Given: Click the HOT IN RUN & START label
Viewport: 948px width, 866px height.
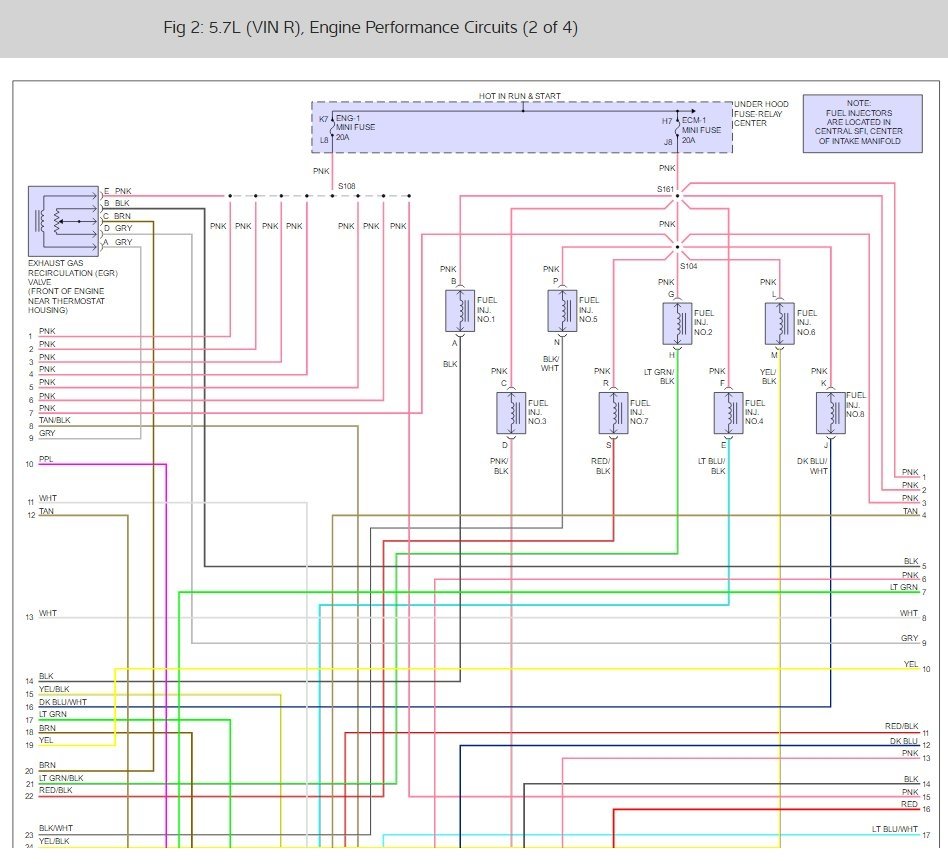Looking at the screenshot, I should coord(519,96).
